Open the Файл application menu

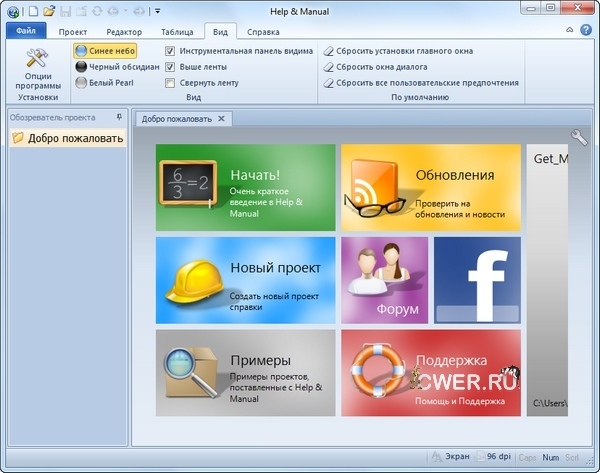(25, 32)
